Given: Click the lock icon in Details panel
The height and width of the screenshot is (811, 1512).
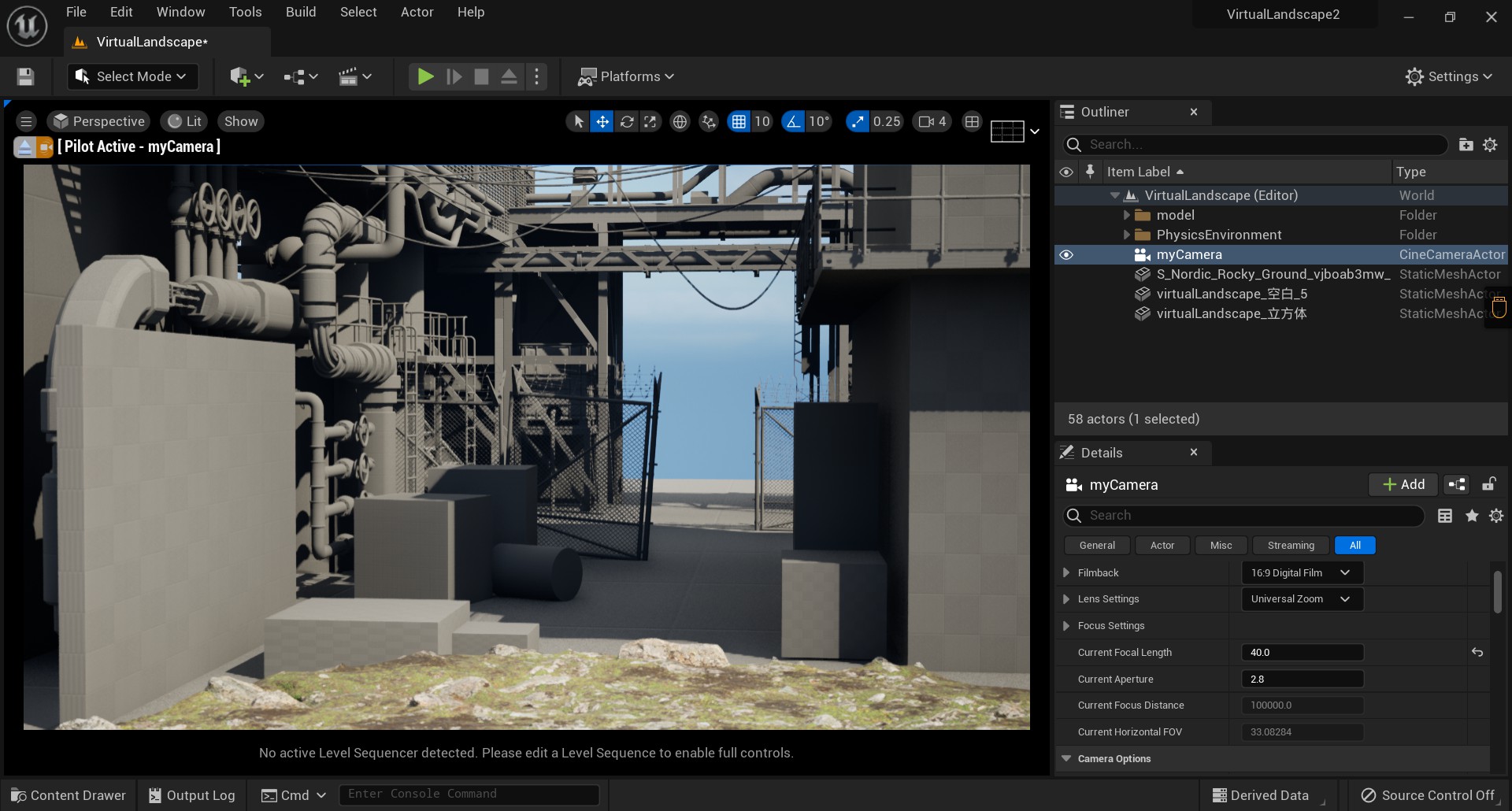Looking at the screenshot, I should click(1489, 484).
